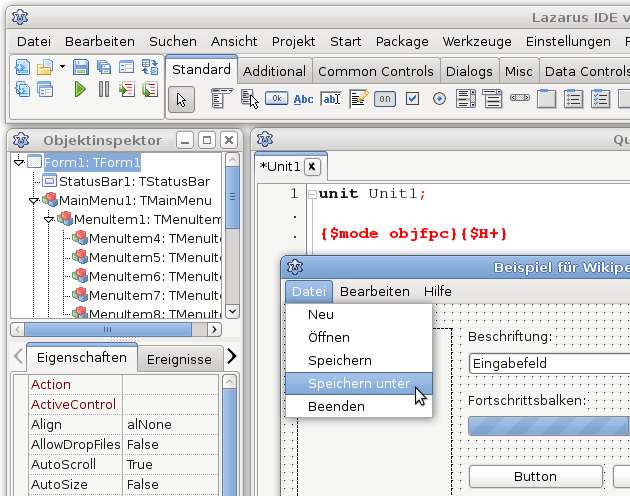
Task: Open the Hilfe menu on the form
Action: pyautogui.click(x=438, y=291)
